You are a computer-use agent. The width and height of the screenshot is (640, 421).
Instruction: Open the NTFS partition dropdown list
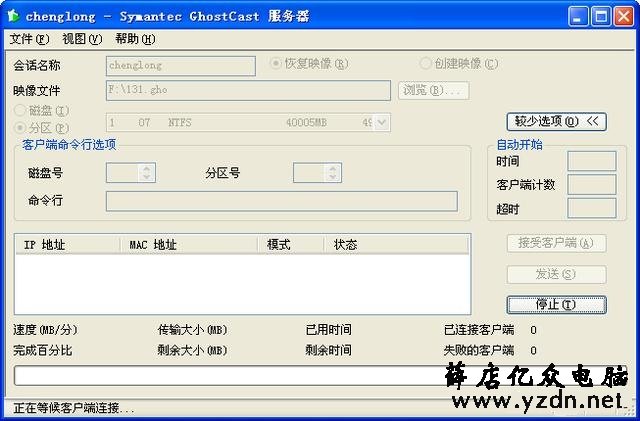(x=382, y=123)
